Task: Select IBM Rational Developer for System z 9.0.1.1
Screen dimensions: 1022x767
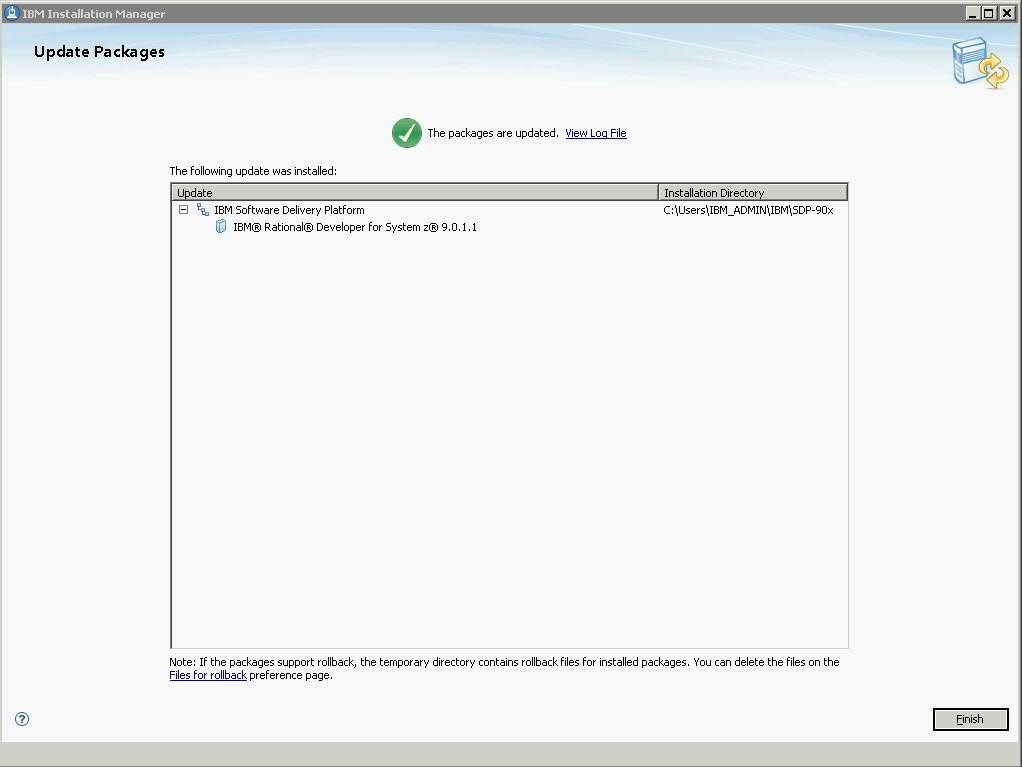Action: [x=355, y=227]
